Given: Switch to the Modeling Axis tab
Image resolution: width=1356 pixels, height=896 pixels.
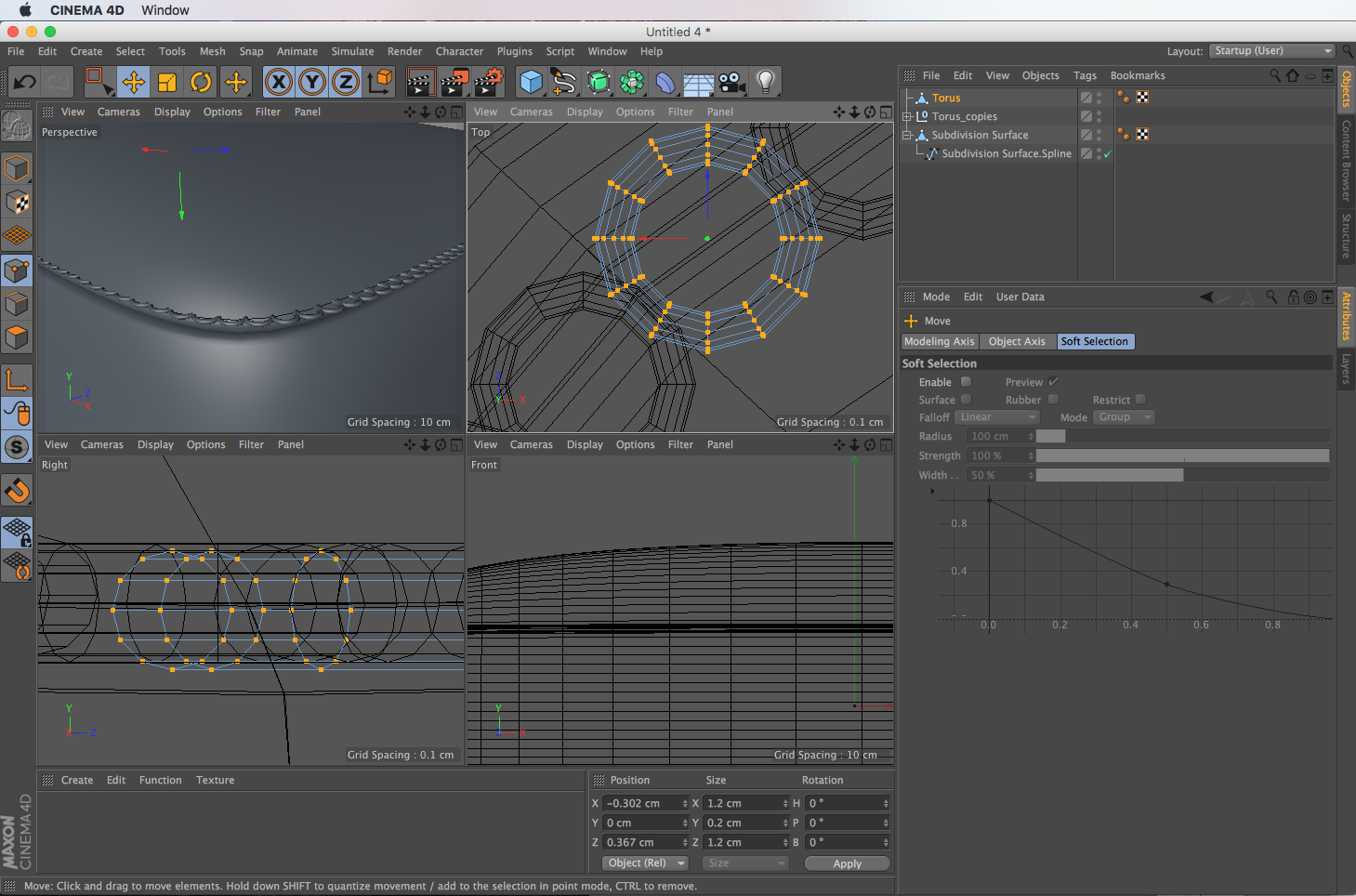Looking at the screenshot, I should coord(939,342).
